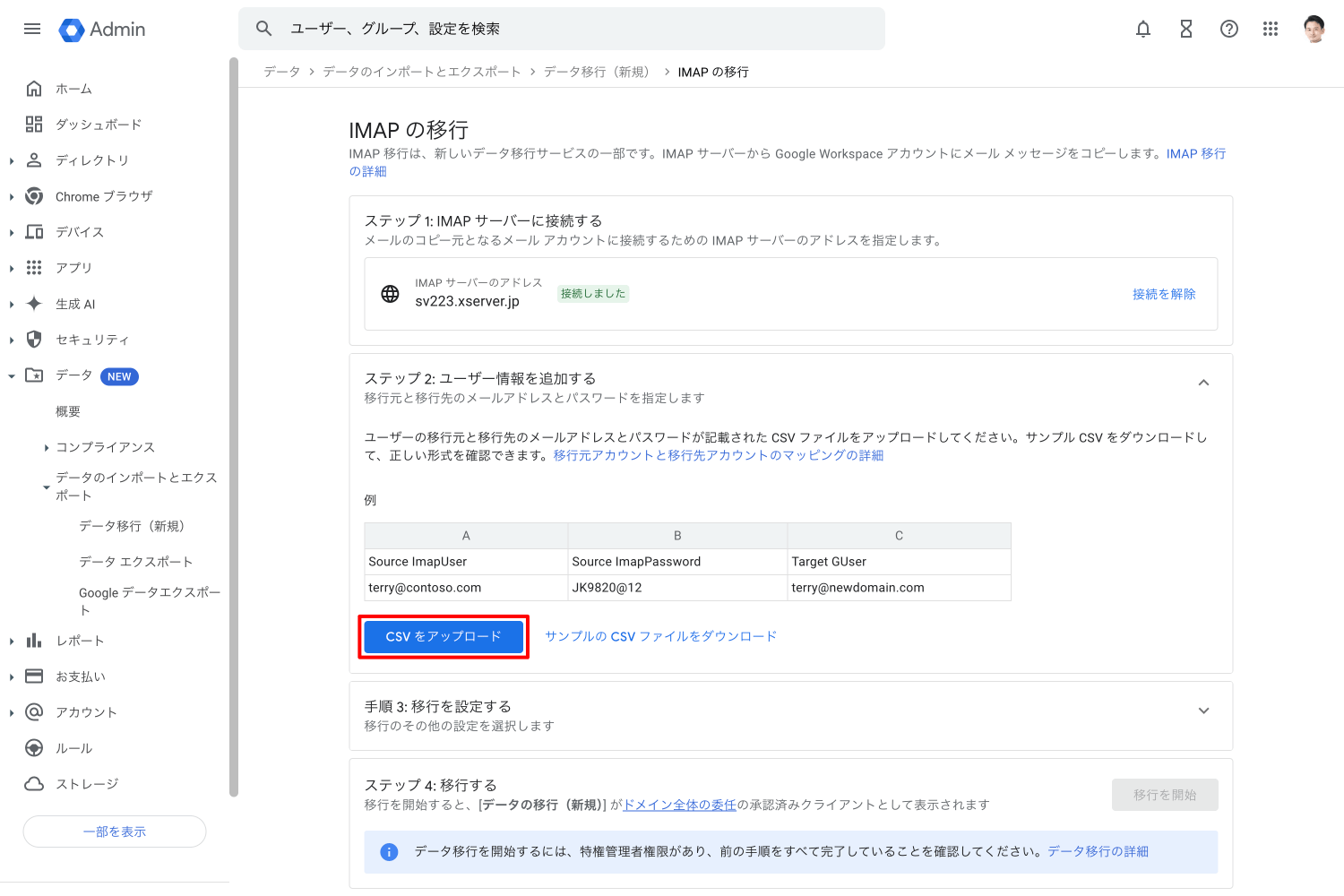
Task: Expand the Compliance submenu
Action: [x=47, y=448]
